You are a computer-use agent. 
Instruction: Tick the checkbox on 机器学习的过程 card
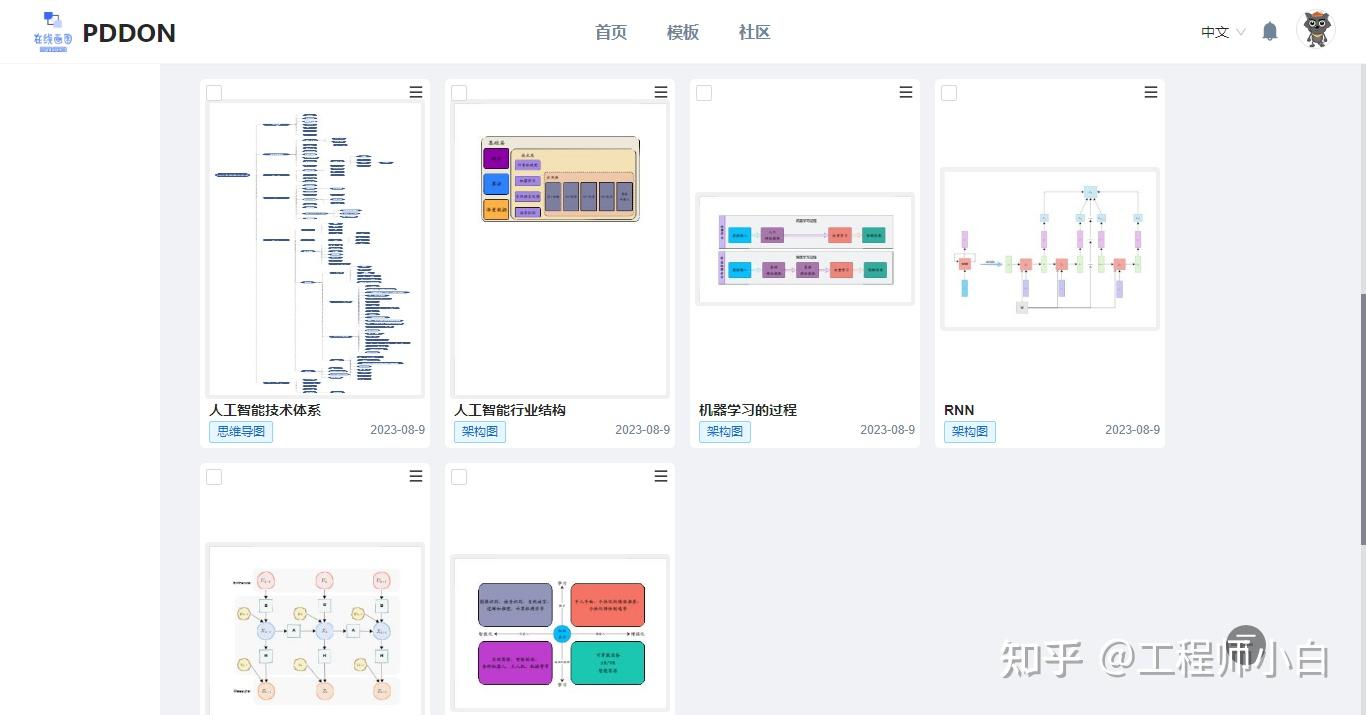pyautogui.click(x=704, y=92)
